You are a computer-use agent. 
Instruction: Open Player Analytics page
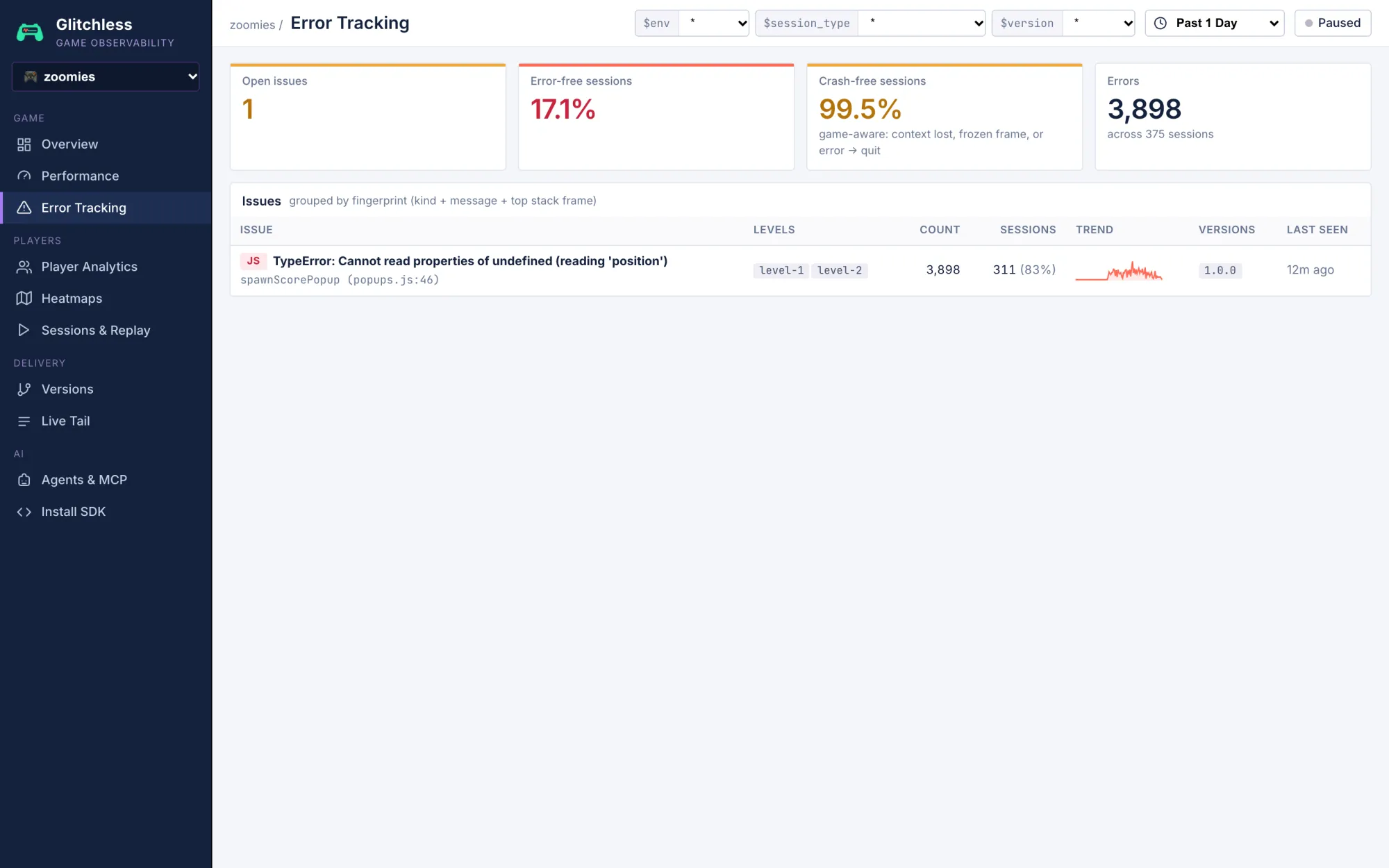pos(106,267)
